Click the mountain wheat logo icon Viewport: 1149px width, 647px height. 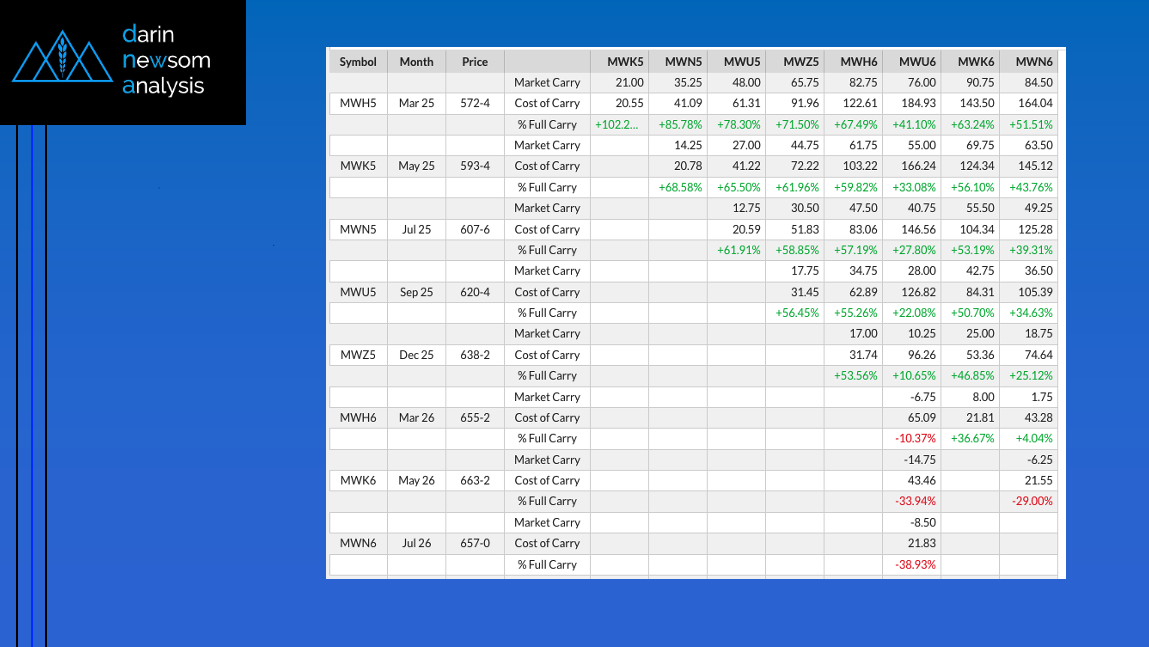click(x=62, y=61)
